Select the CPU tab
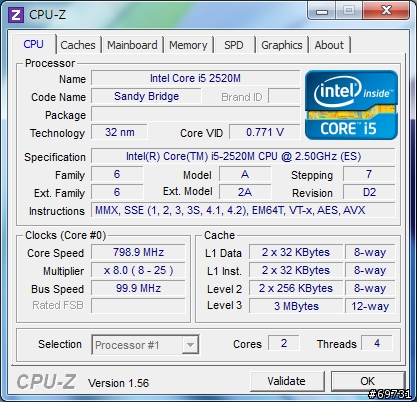The image size is (417, 402). click(33, 44)
